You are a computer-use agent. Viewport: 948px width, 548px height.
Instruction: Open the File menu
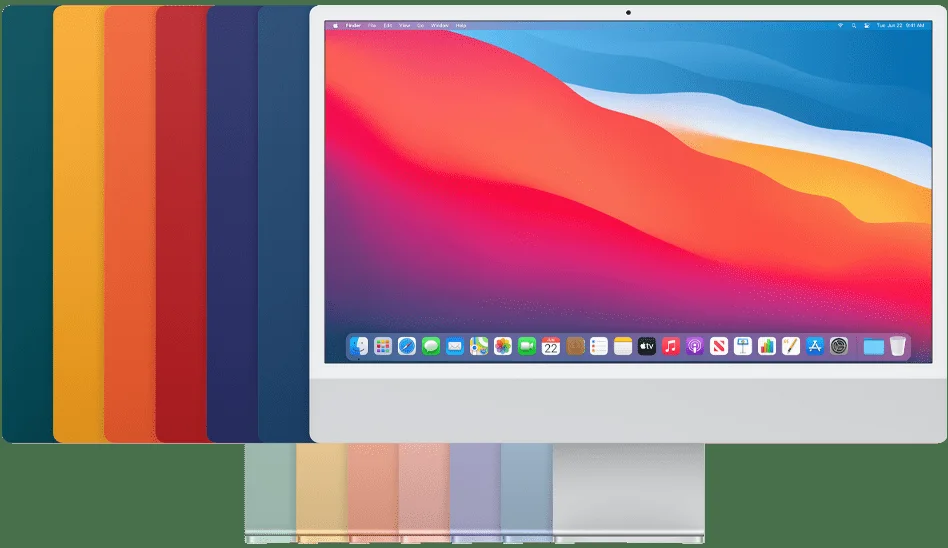[372, 25]
